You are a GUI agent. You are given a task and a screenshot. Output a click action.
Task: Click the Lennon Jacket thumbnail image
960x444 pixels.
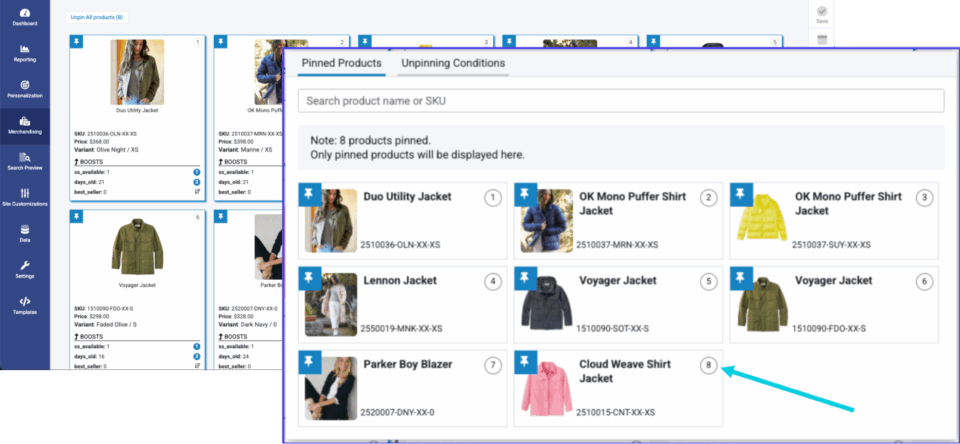click(x=332, y=304)
